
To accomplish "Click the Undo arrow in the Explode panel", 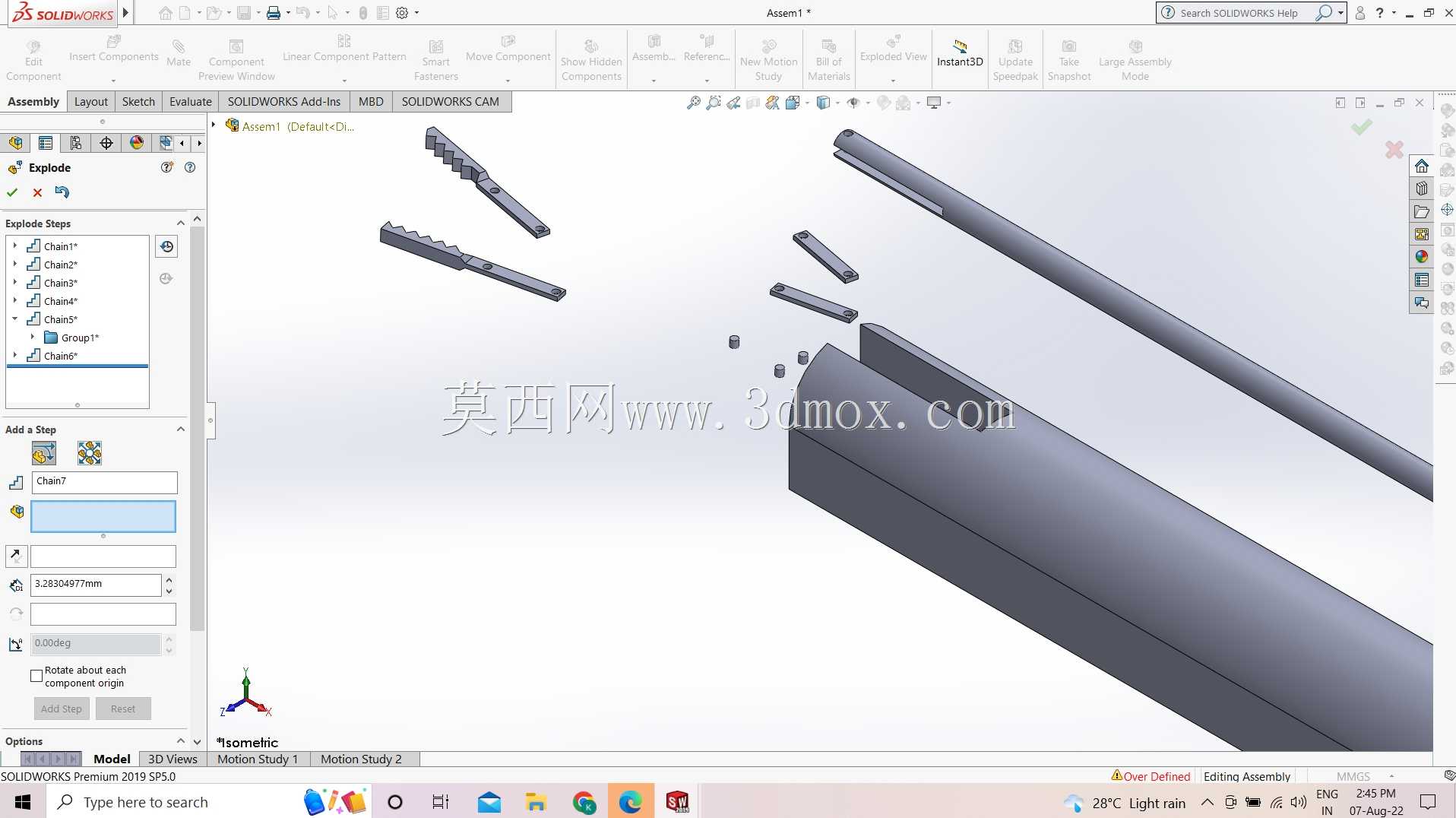I will (x=62, y=192).
